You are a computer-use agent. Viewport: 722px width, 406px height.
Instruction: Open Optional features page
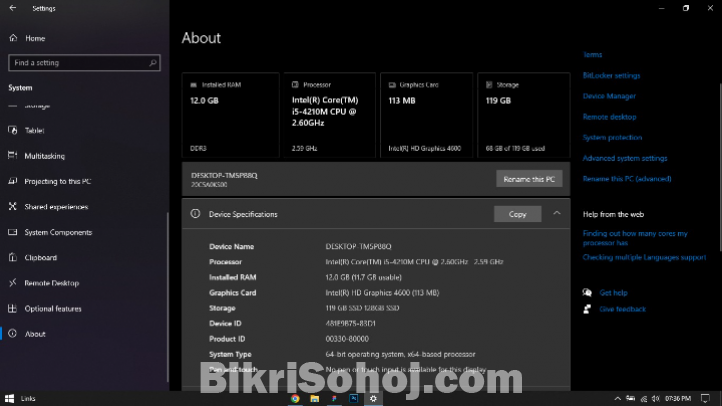pos(53,309)
